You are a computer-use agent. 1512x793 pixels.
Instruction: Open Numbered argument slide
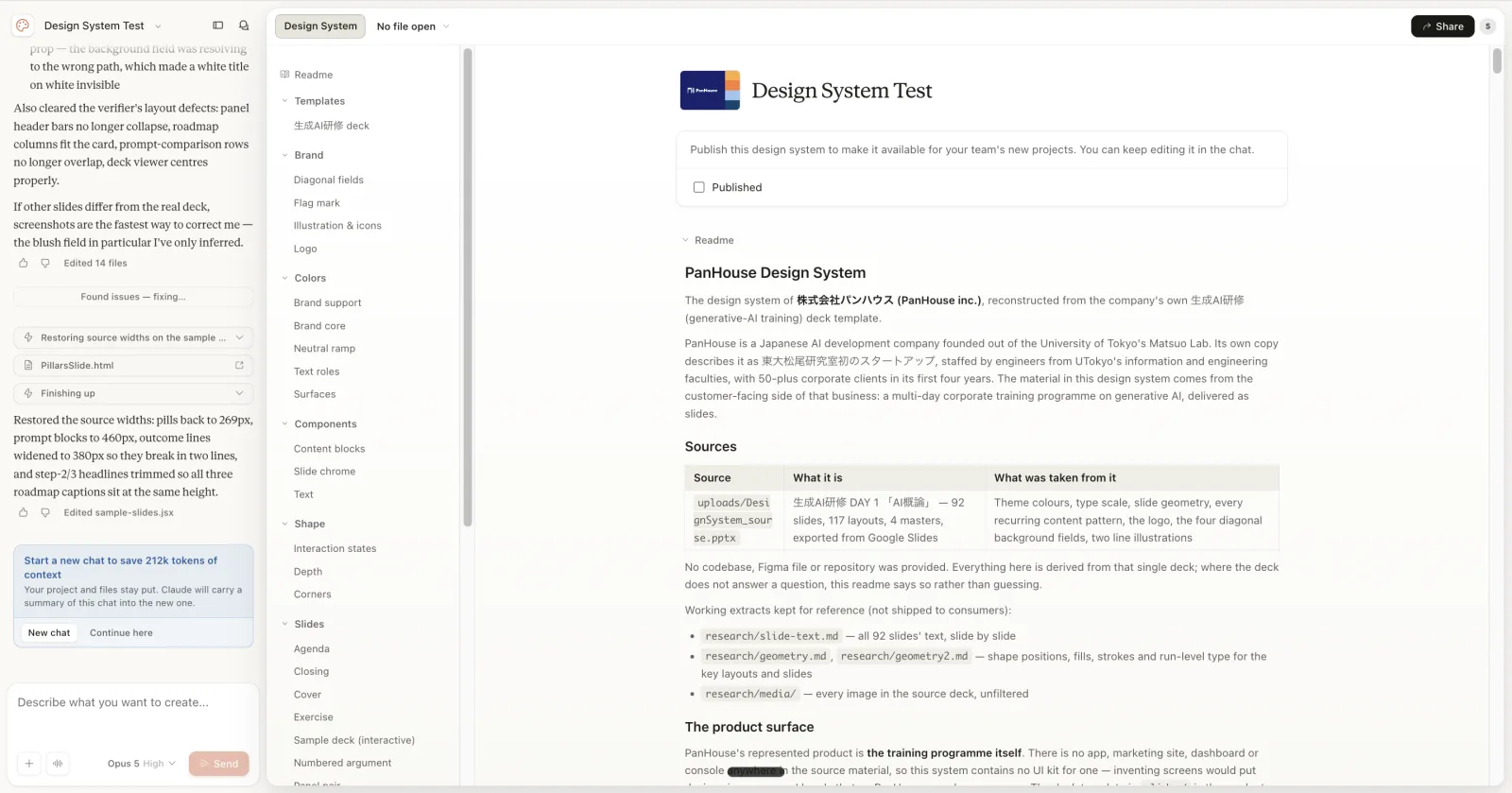pyautogui.click(x=342, y=763)
